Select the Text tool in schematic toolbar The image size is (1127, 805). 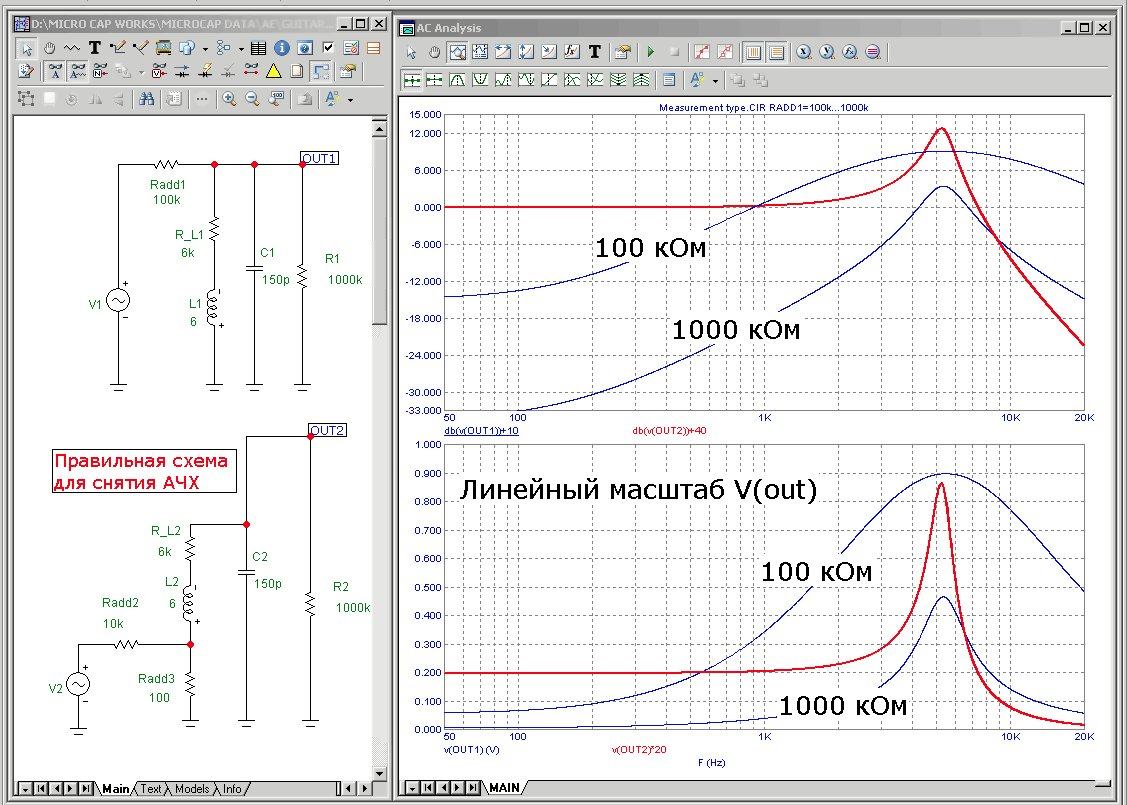tap(95, 47)
